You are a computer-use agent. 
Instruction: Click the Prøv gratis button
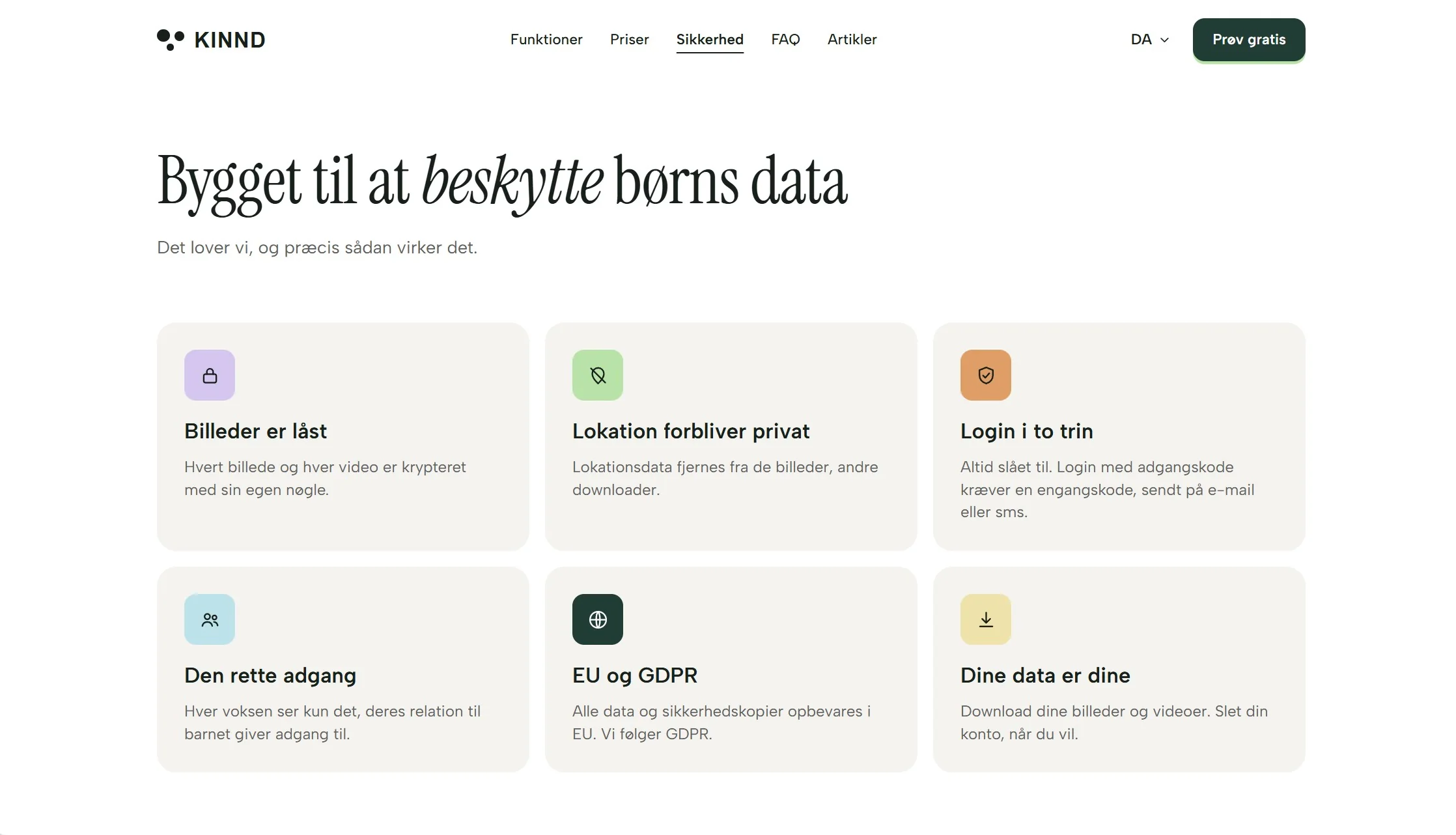(x=1249, y=40)
